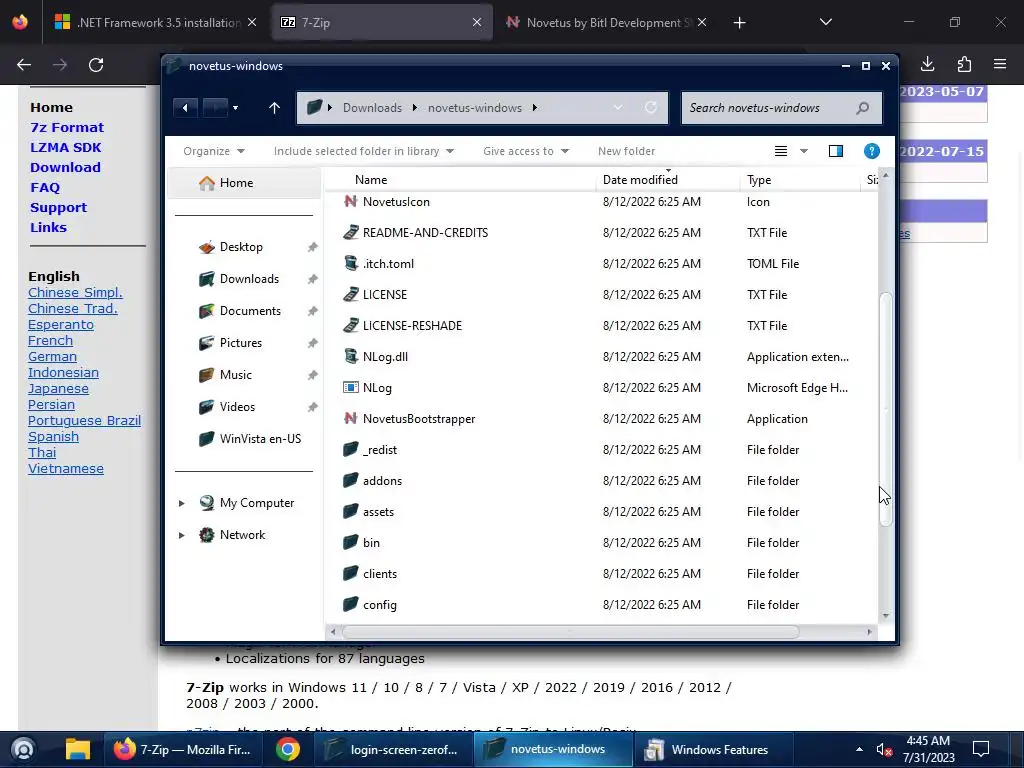Open File Explorer taskbar icon
Image resolution: width=1024 pixels, height=768 pixels.
78,749
